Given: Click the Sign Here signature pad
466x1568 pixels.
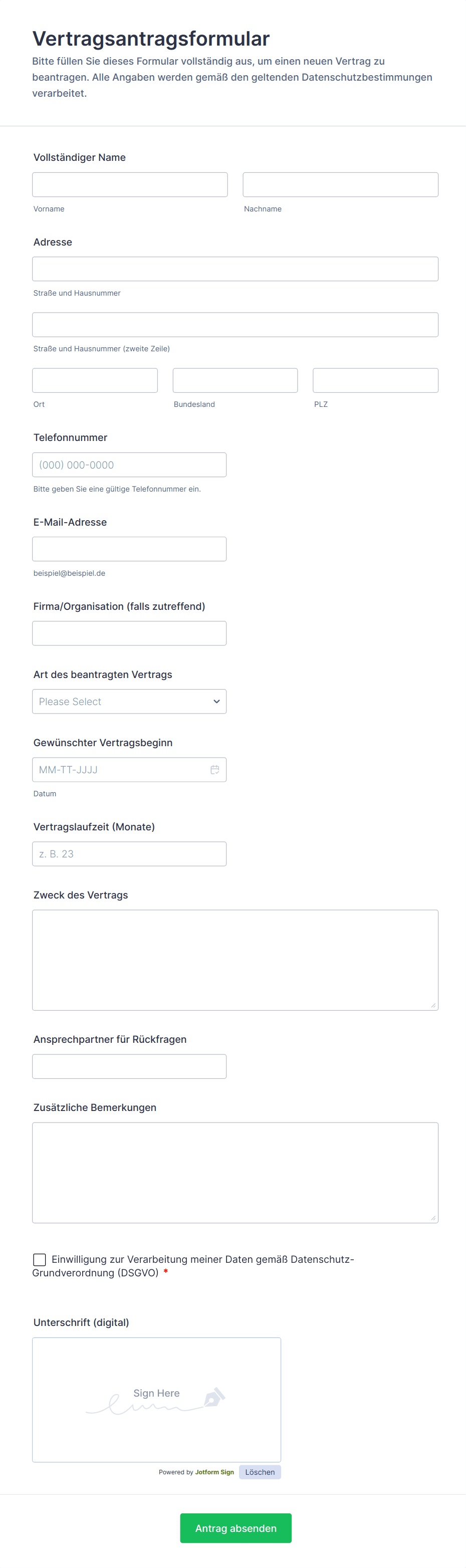Looking at the screenshot, I should pos(156,1400).
